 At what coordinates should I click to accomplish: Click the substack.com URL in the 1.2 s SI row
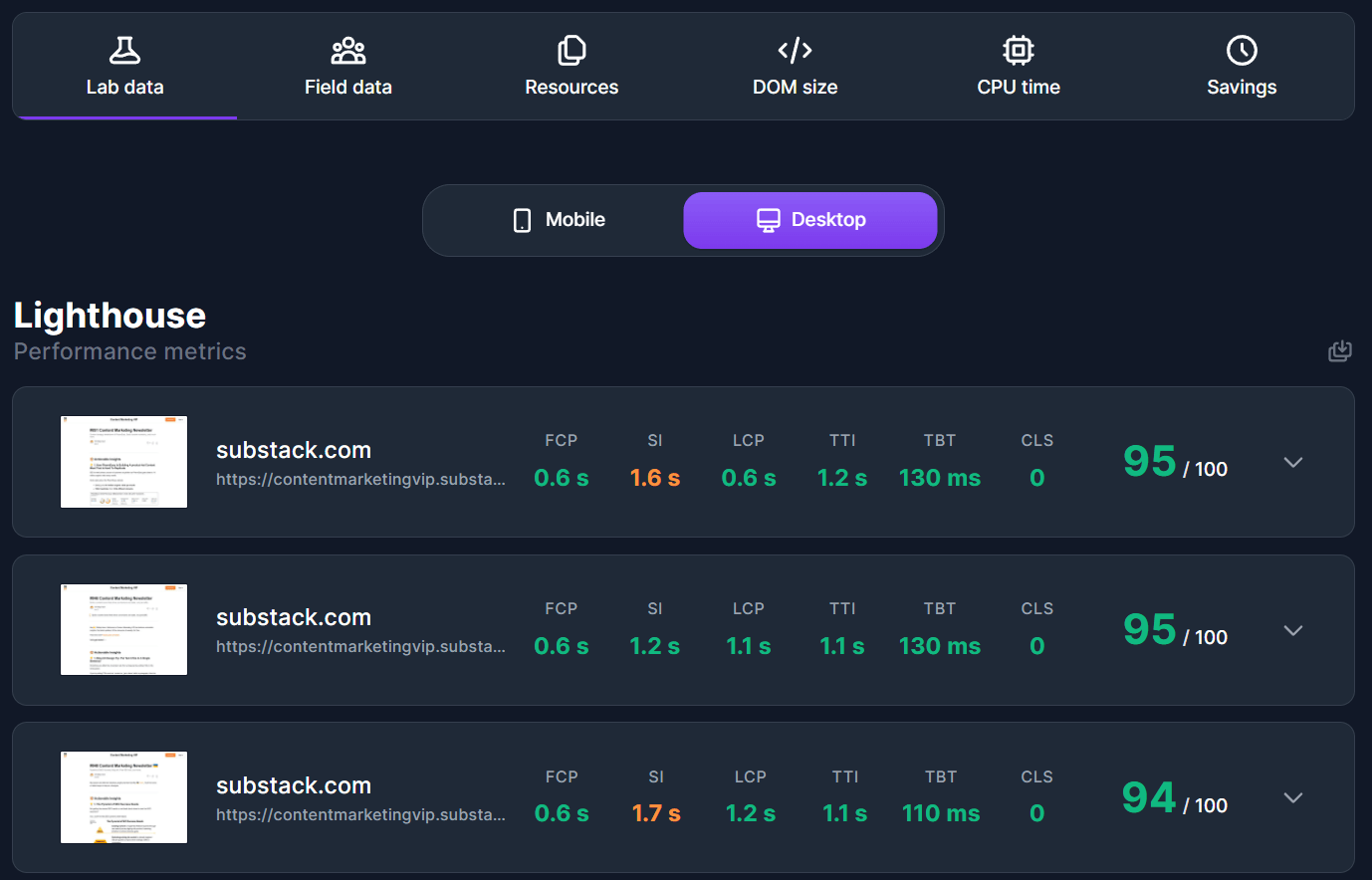pyautogui.click(x=360, y=646)
